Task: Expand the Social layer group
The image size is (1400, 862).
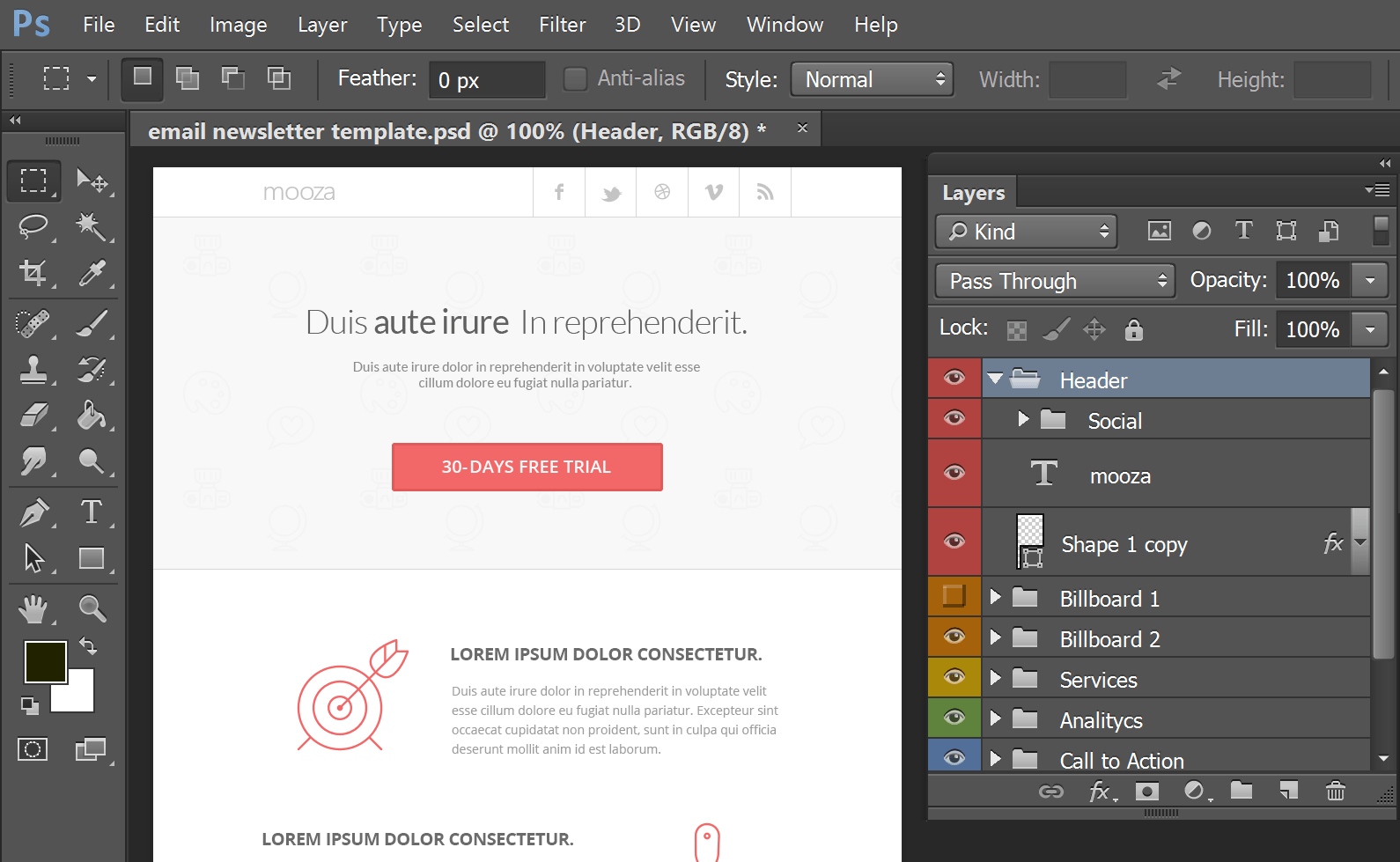Action: coord(1023,419)
